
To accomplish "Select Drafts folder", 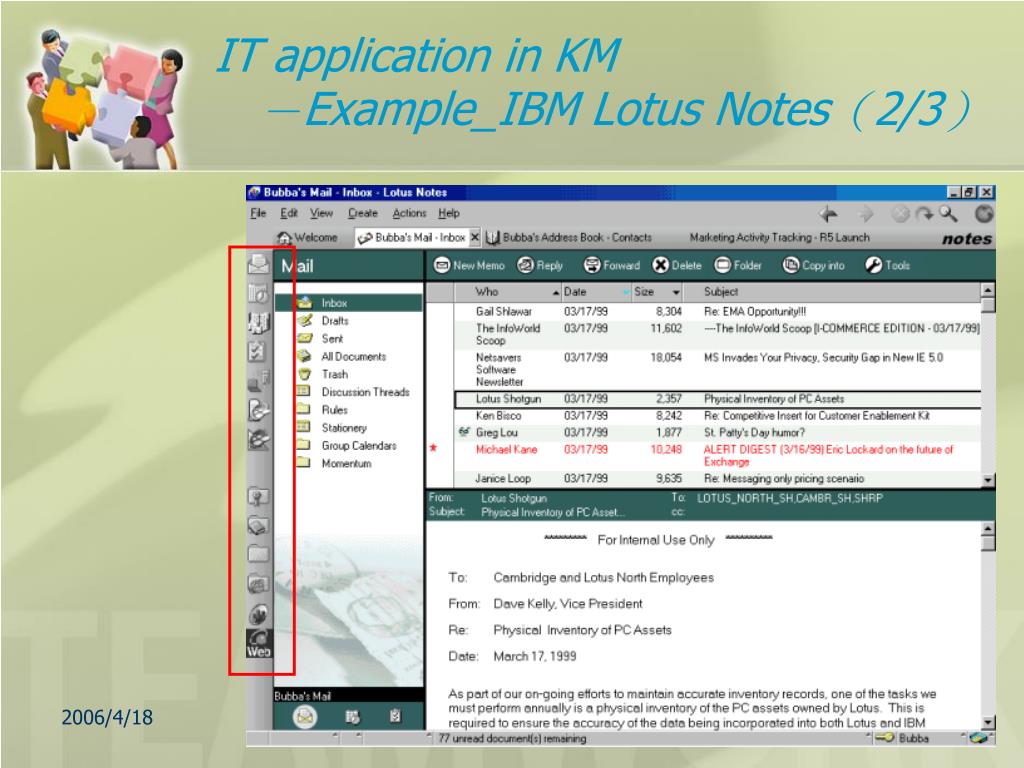I will [335, 321].
